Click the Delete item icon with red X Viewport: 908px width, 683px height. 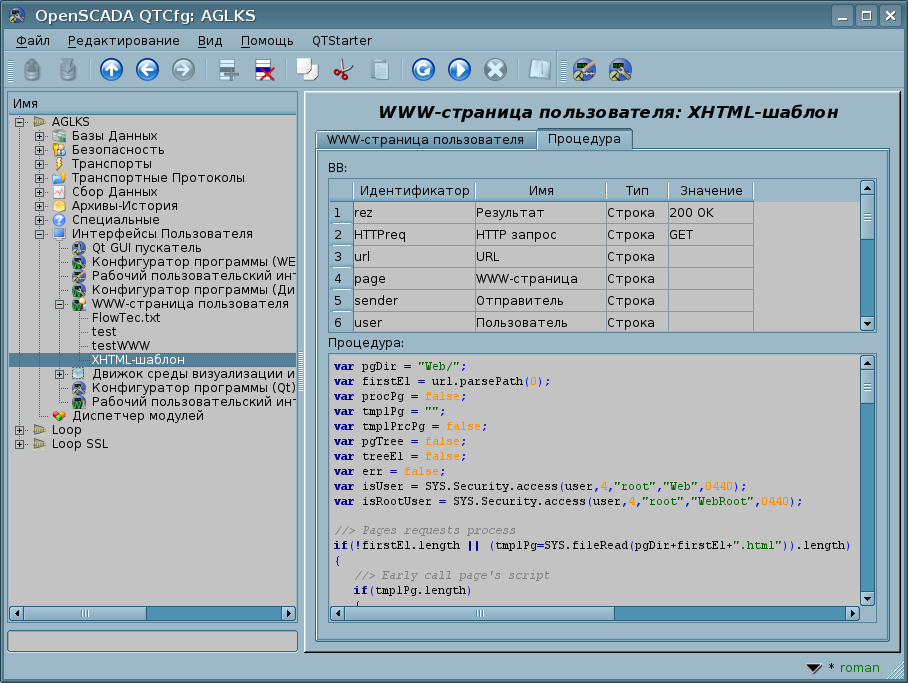tap(265, 69)
